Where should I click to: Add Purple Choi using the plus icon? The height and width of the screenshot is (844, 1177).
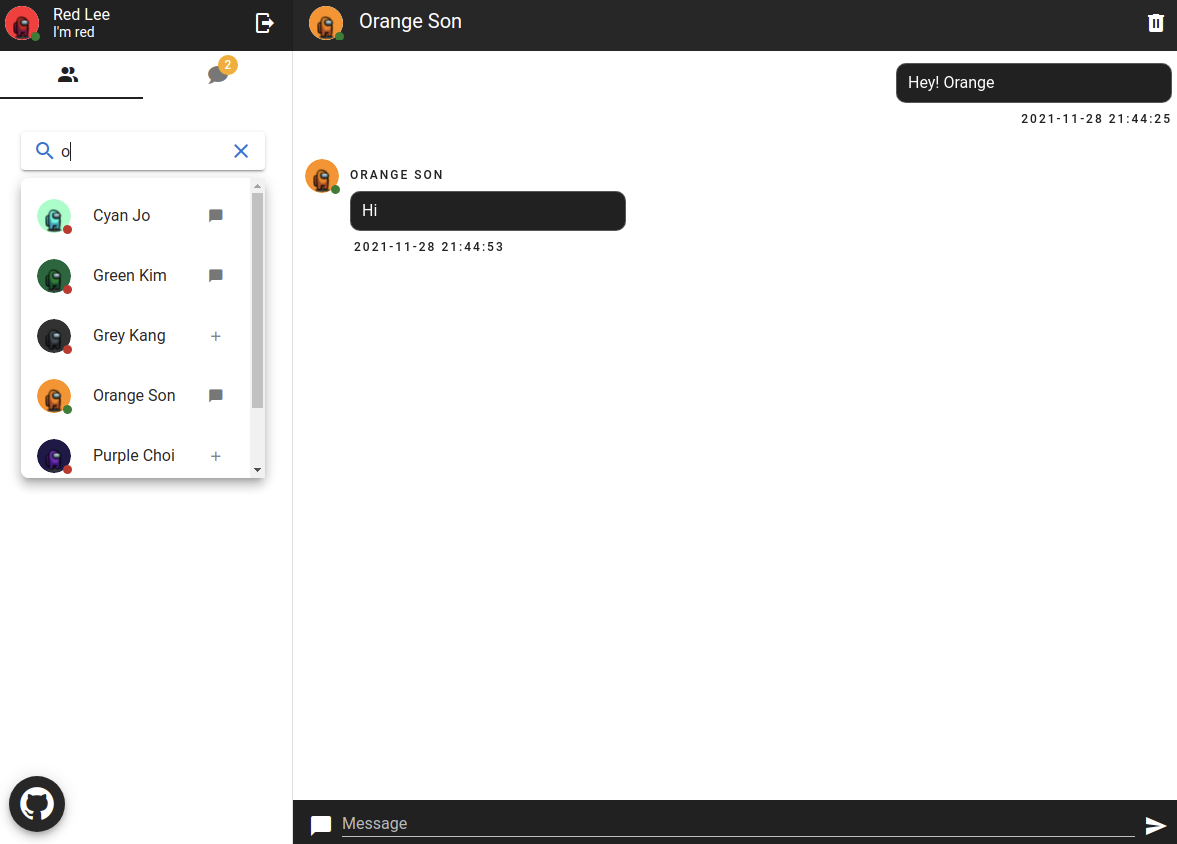tap(215, 456)
